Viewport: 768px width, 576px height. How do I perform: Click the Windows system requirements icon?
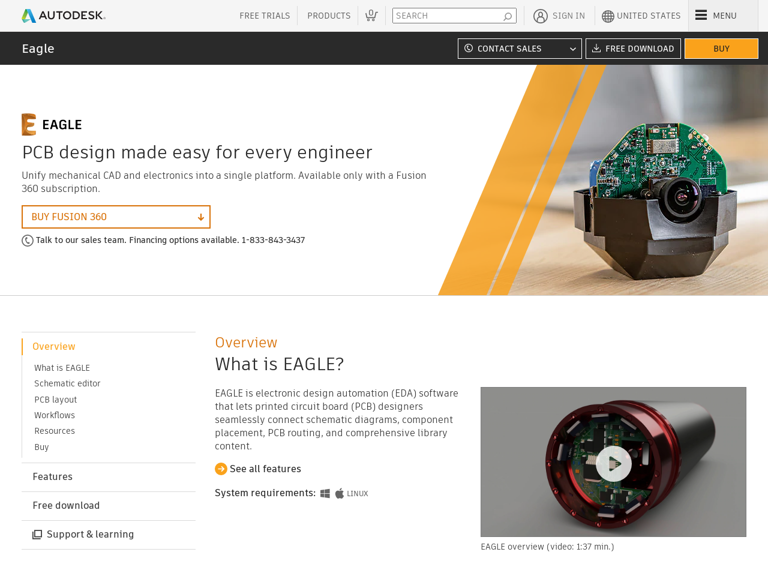pos(325,493)
